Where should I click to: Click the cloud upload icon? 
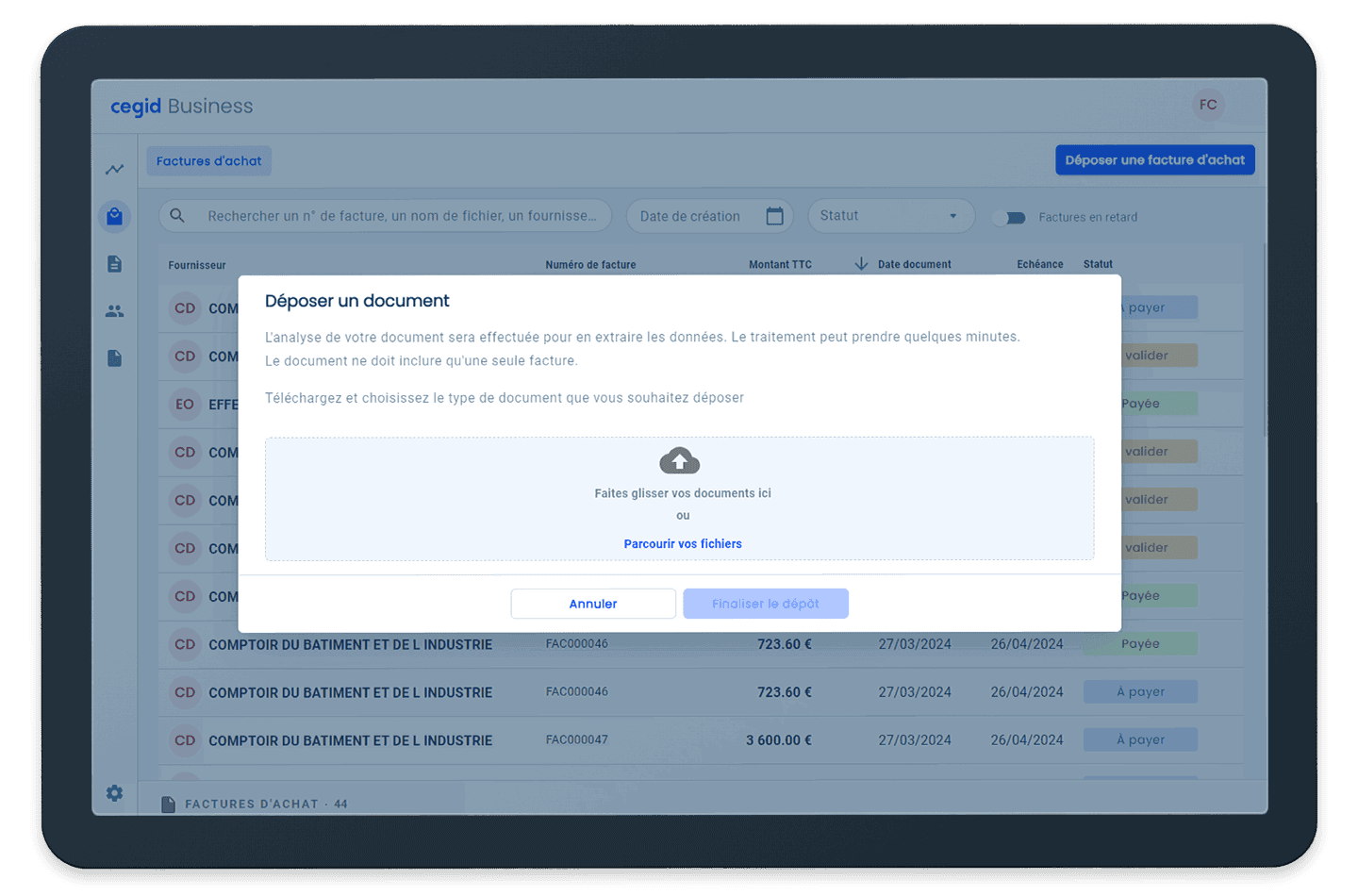pyautogui.click(x=679, y=461)
